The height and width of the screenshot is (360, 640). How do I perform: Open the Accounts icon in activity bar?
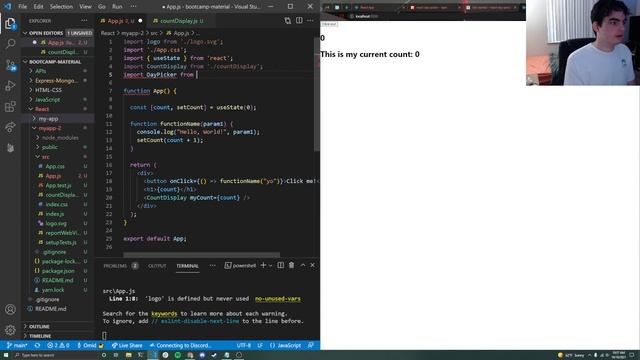click(x=10, y=309)
